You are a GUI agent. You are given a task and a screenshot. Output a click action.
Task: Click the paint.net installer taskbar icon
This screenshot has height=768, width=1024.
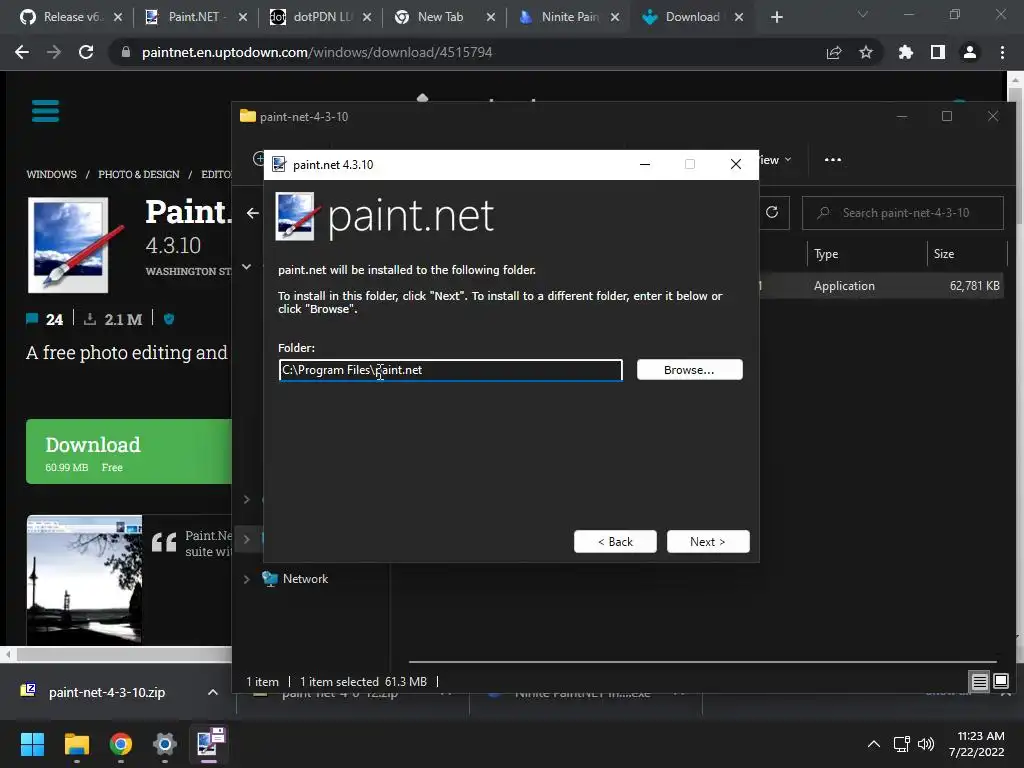click(209, 744)
